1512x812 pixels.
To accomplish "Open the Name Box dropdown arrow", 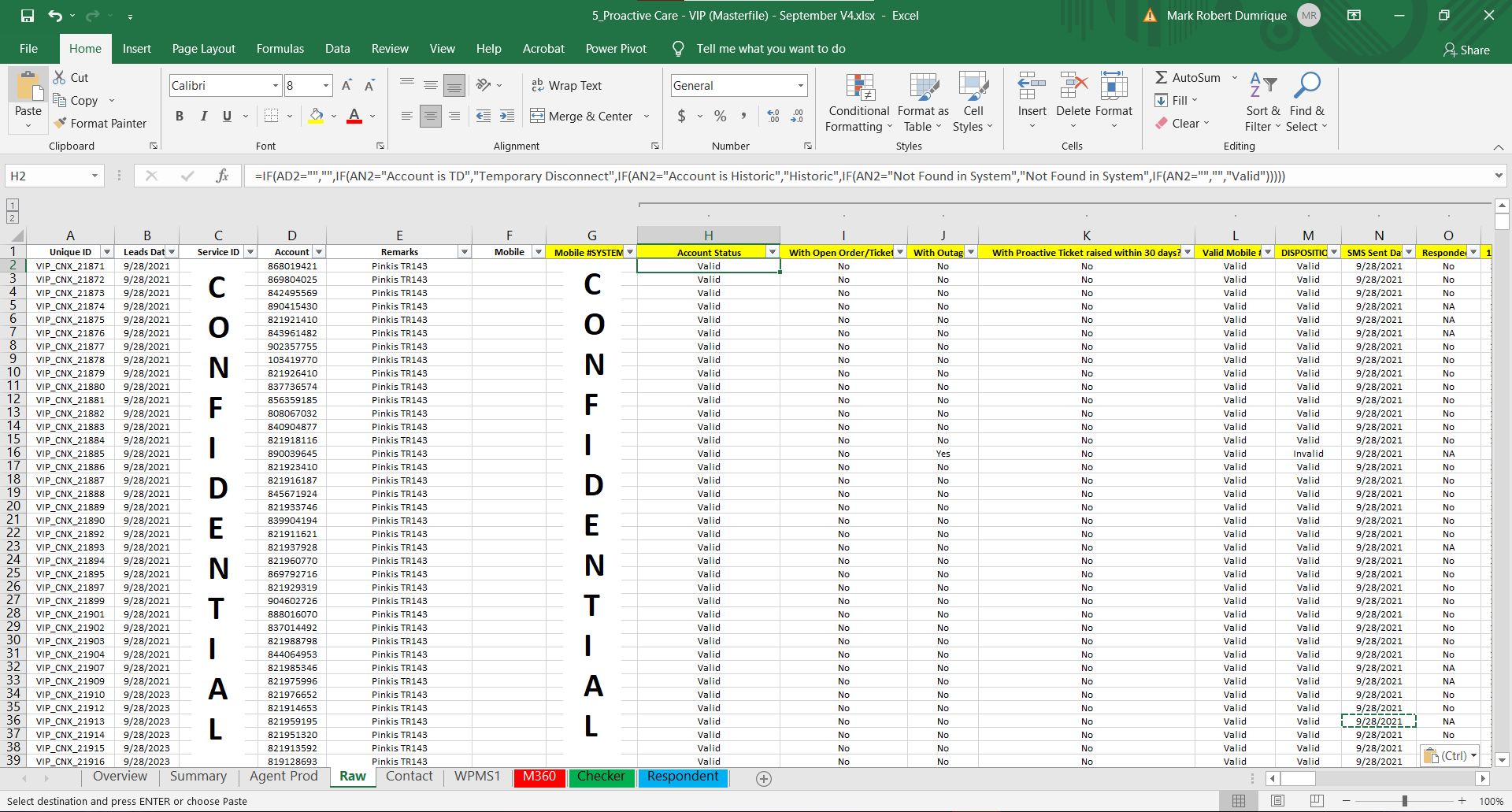I will tap(94, 176).
